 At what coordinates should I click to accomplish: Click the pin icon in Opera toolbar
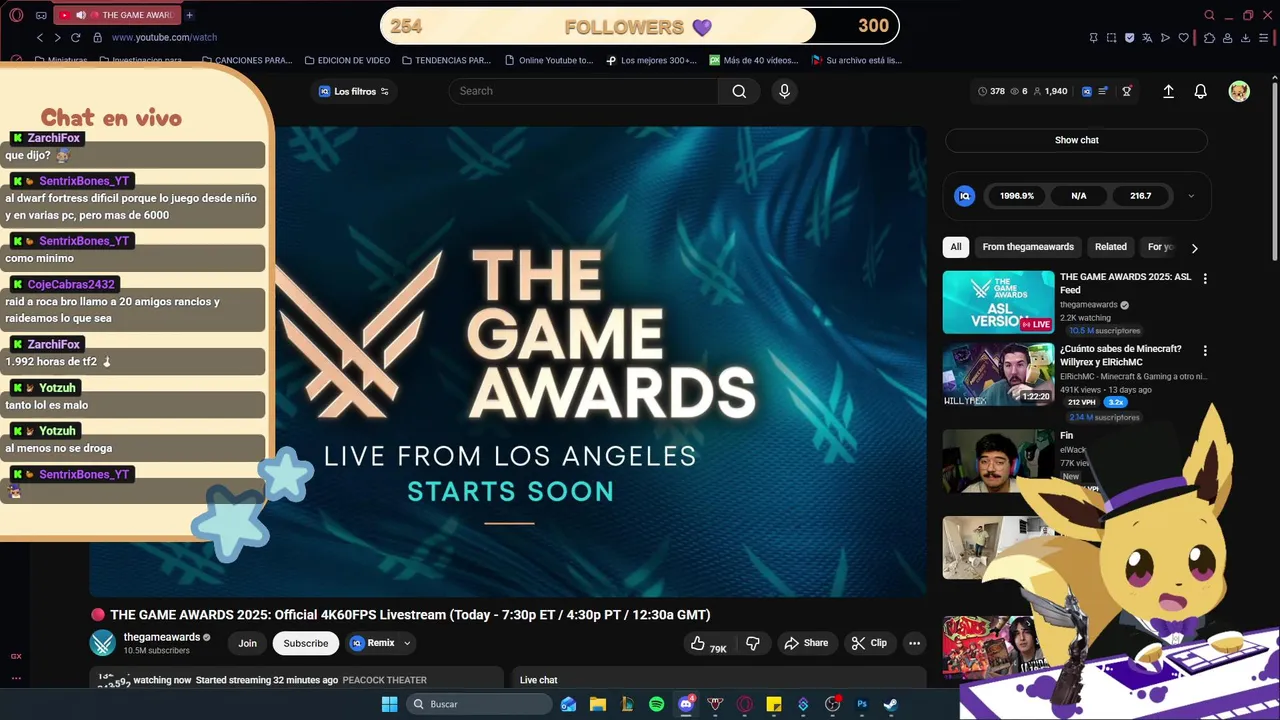1093,38
